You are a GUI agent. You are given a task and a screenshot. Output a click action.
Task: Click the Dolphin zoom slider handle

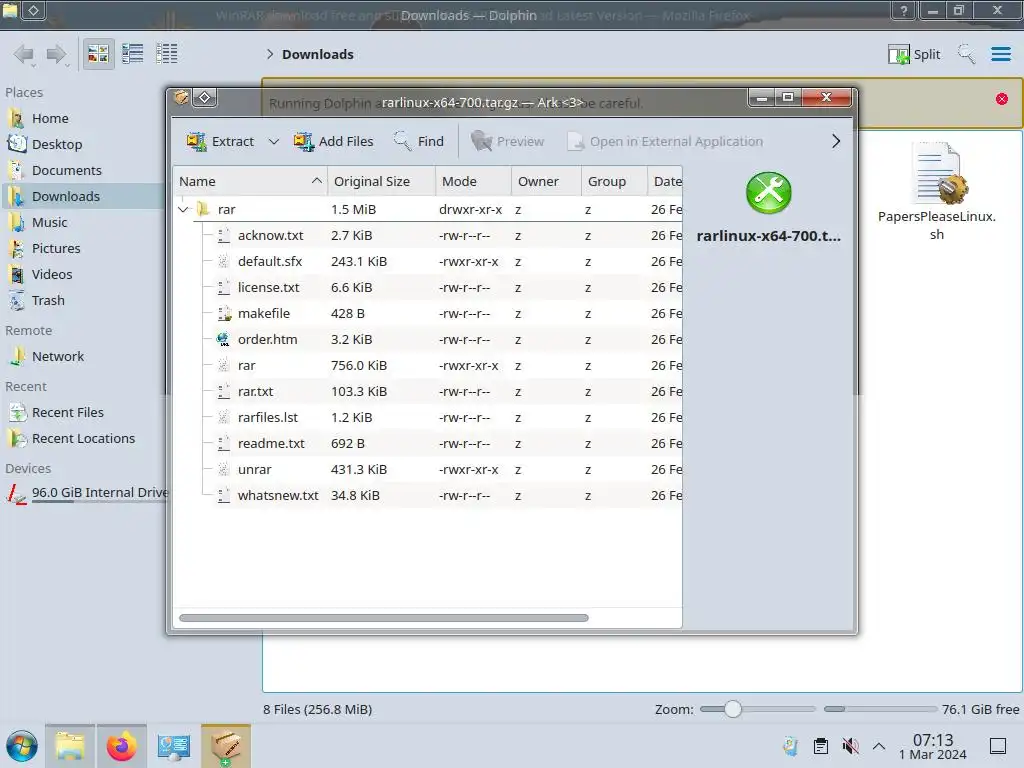pyautogui.click(x=733, y=709)
